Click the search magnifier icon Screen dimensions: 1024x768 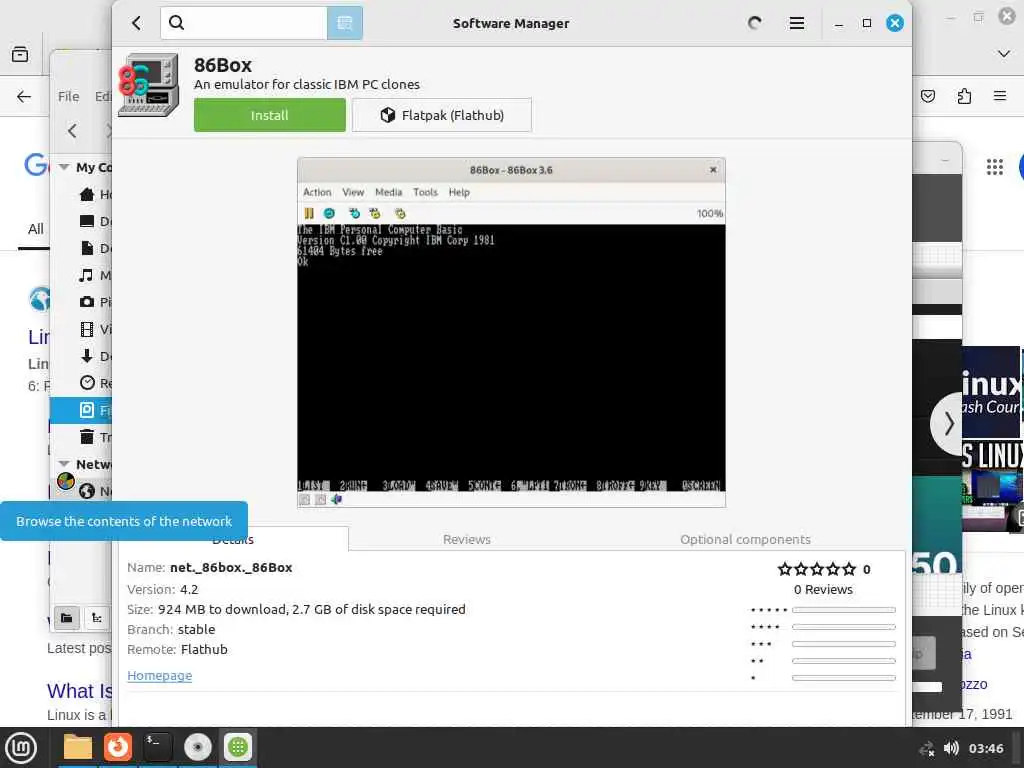click(176, 23)
